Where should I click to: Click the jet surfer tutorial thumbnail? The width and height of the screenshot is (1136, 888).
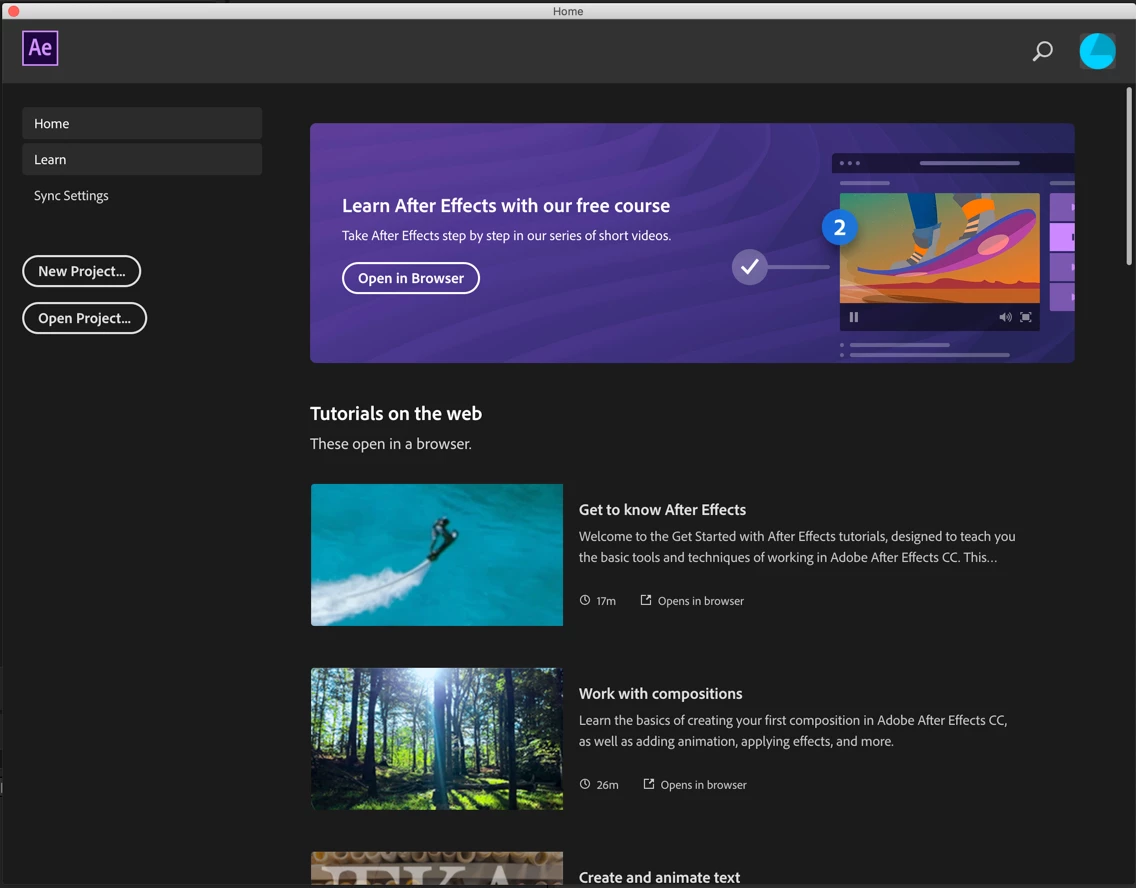click(437, 555)
